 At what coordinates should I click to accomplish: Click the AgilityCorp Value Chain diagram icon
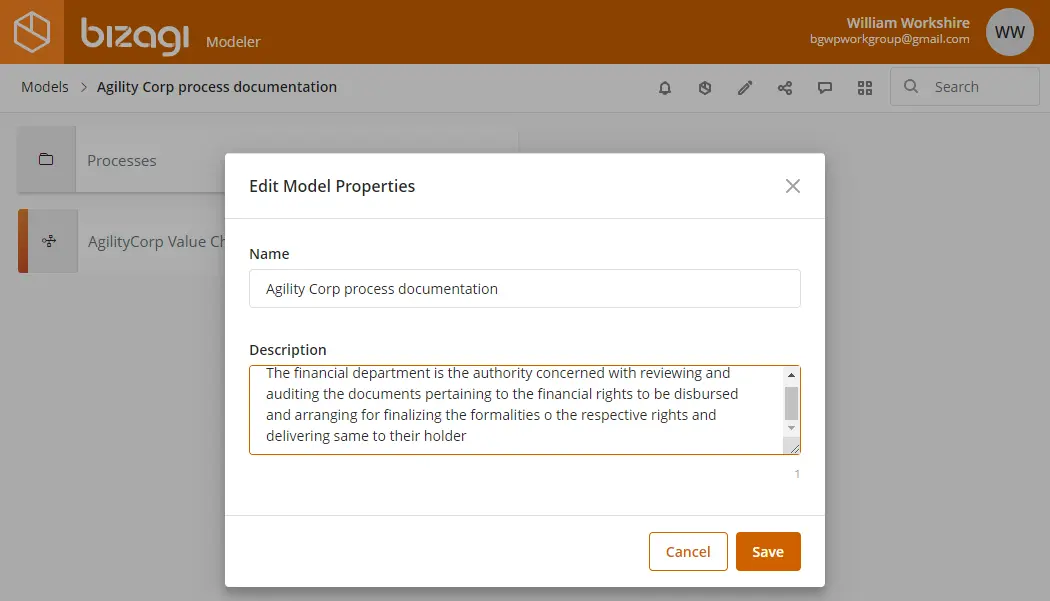49,241
